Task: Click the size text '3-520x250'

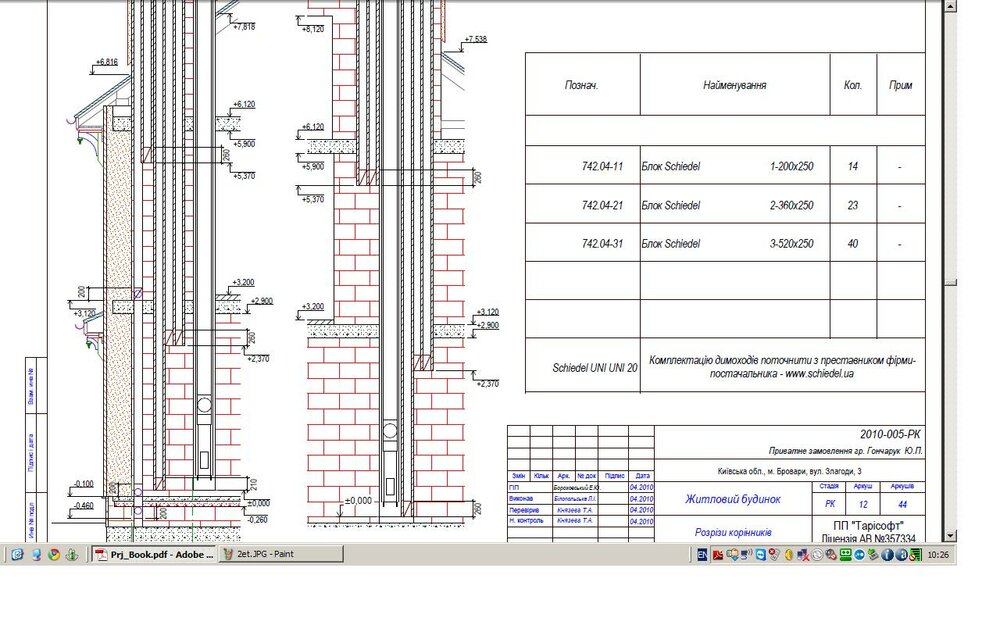Action: pos(791,244)
